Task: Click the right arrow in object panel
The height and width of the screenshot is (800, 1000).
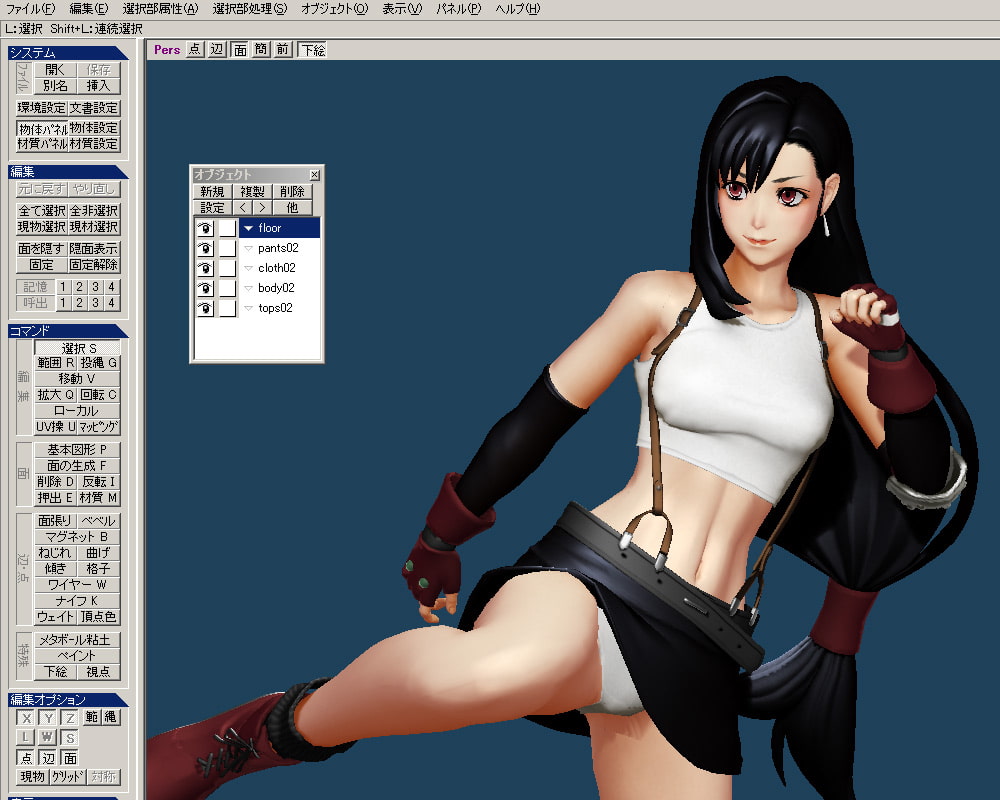Action: pyautogui.click(x=261, y=207)
